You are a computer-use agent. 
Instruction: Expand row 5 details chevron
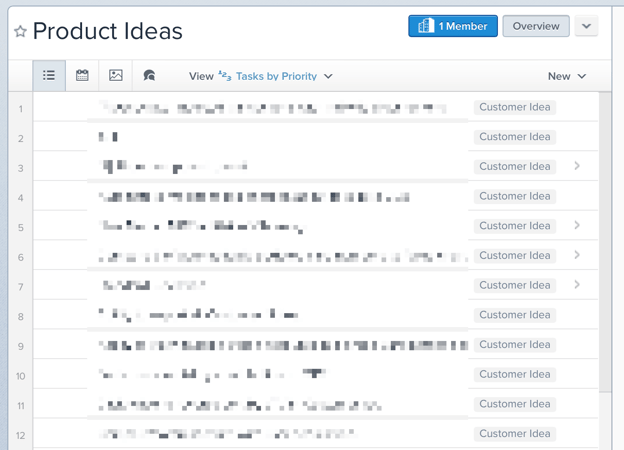[x=577, y=226]
